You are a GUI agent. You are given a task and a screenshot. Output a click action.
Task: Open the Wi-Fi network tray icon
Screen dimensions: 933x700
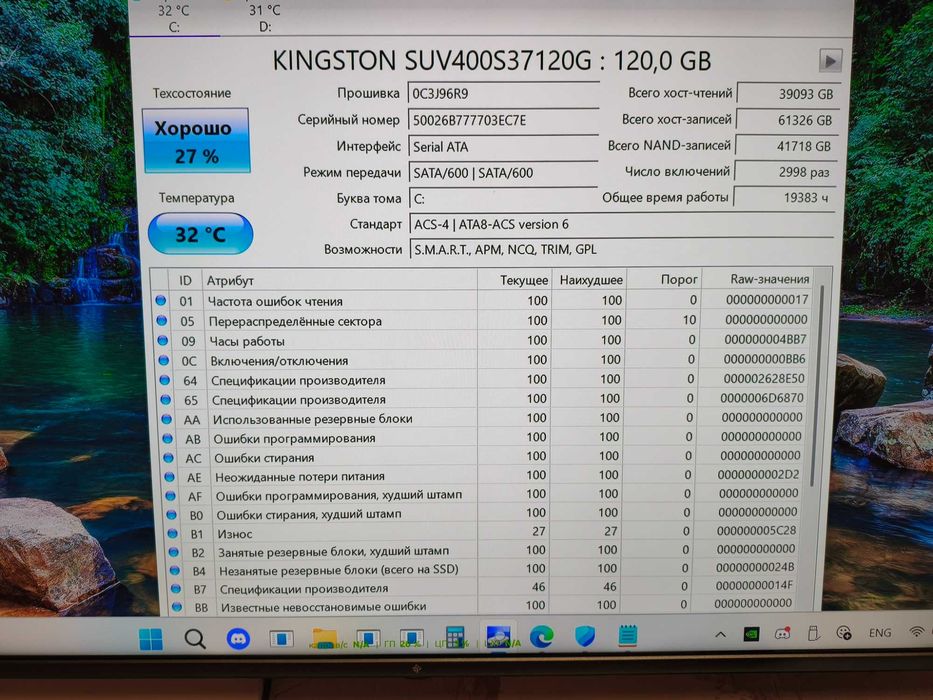[x=918, y=632]
